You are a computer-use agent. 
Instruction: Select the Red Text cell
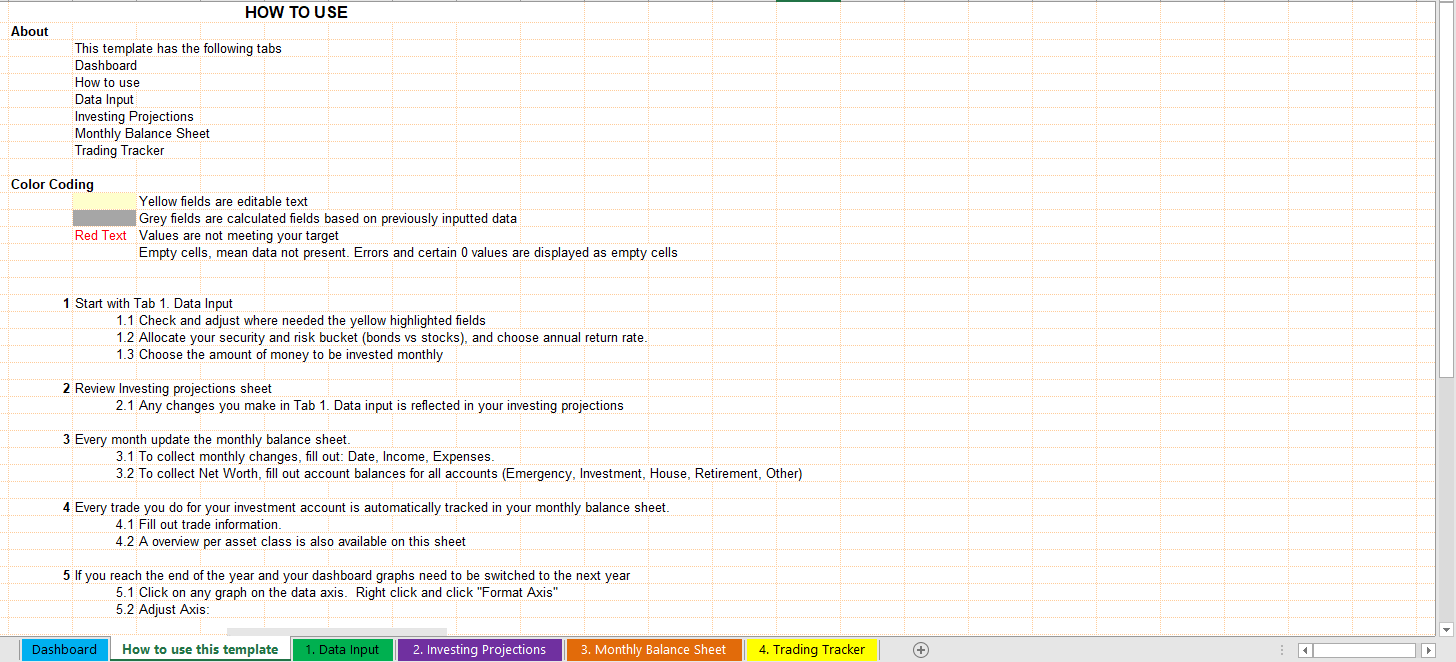coord(101,236)
